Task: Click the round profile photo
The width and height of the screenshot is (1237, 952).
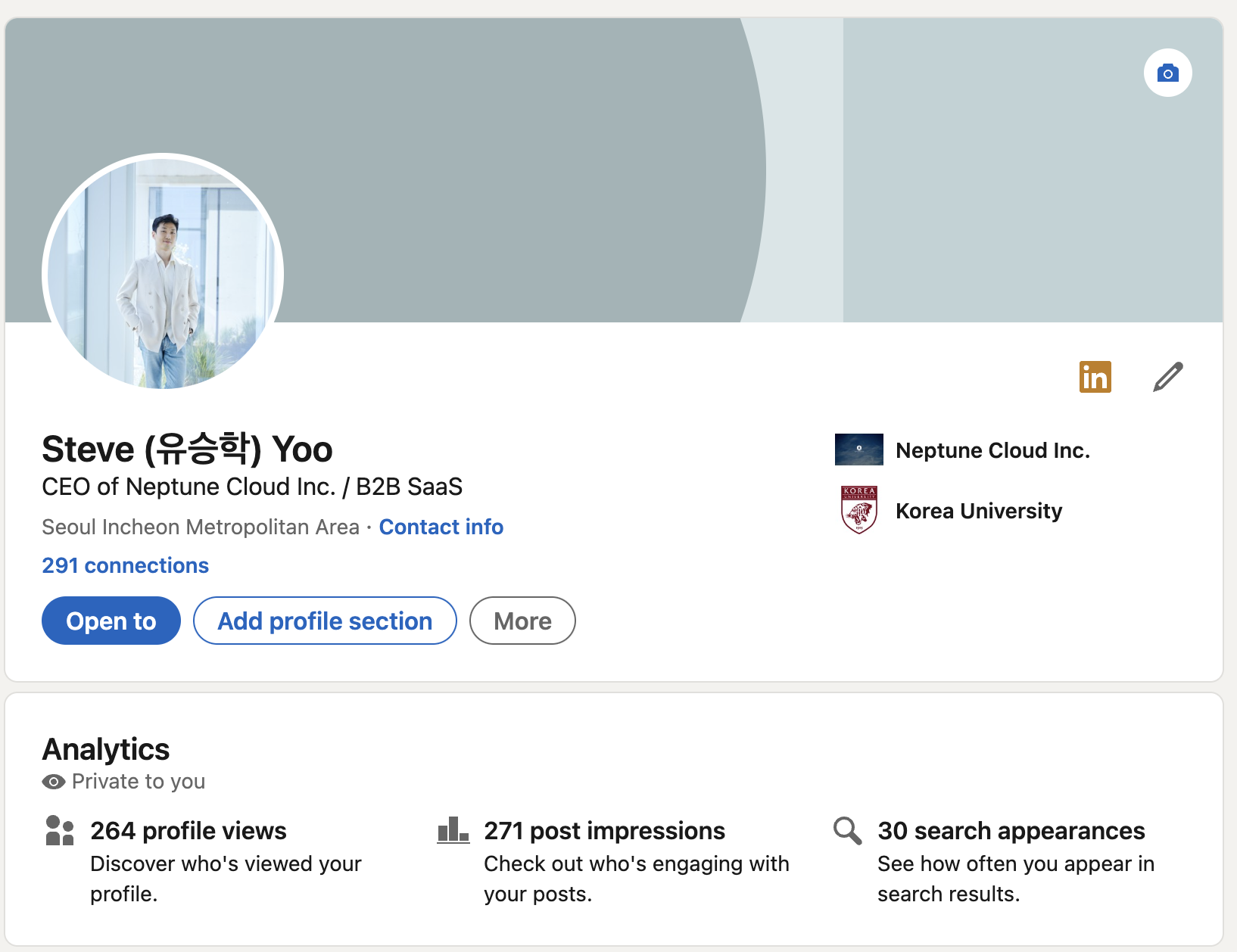Action: [x=163, y=274]
